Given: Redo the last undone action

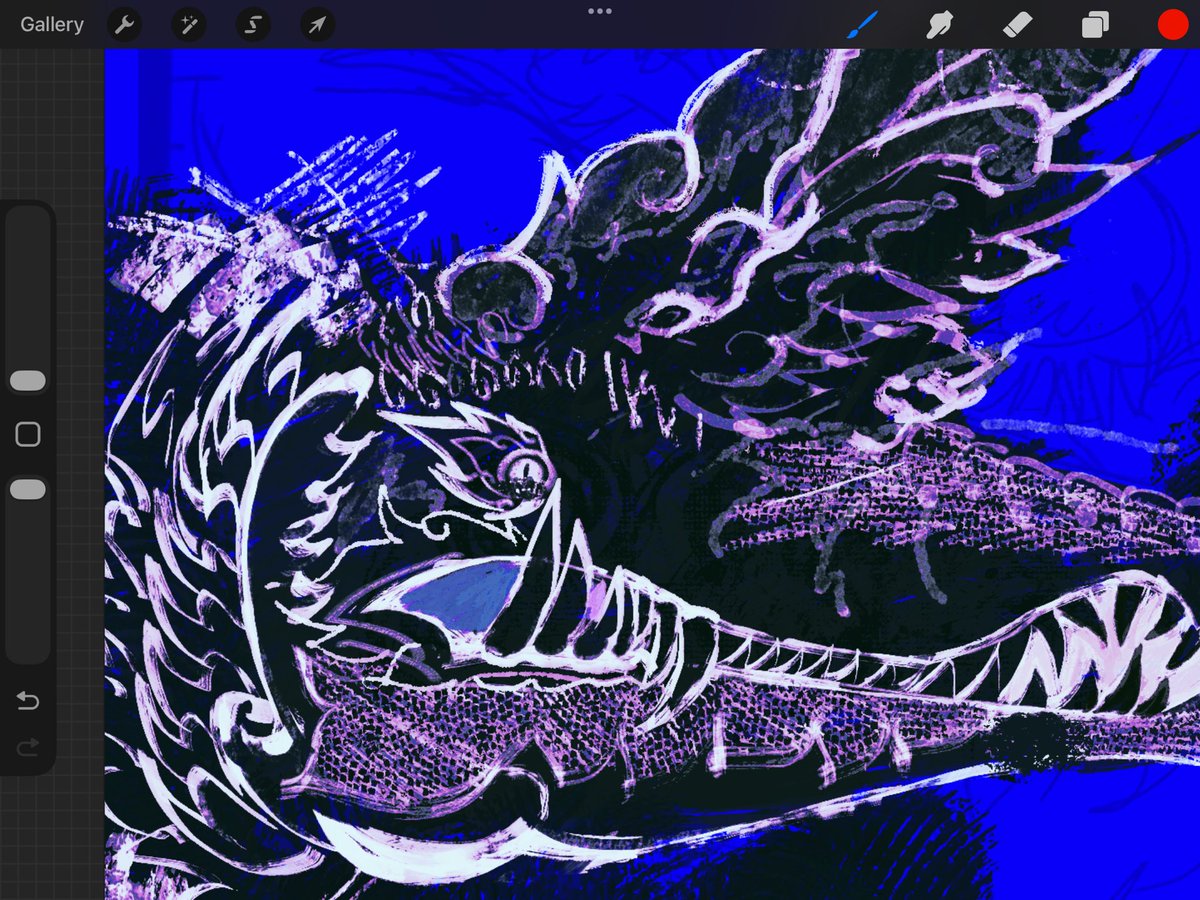Looking at the screenshot, I should pos(28,746).
